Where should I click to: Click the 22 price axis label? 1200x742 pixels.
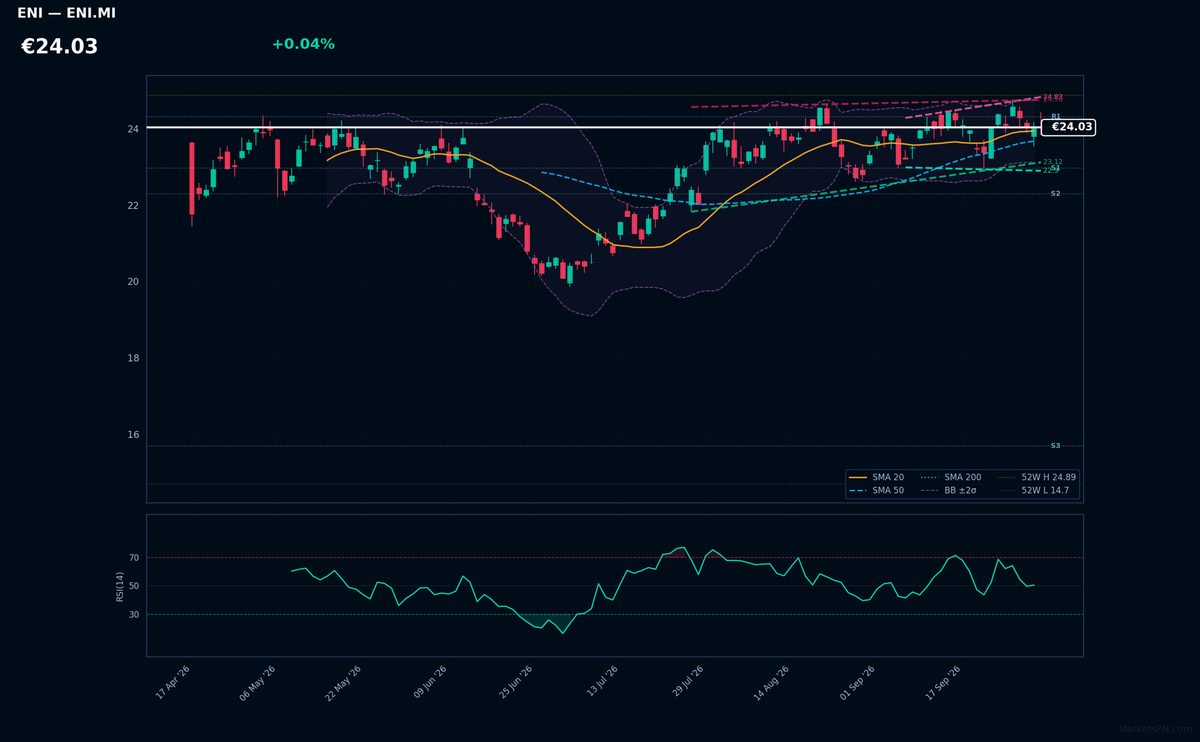click(x=132, y=206)
